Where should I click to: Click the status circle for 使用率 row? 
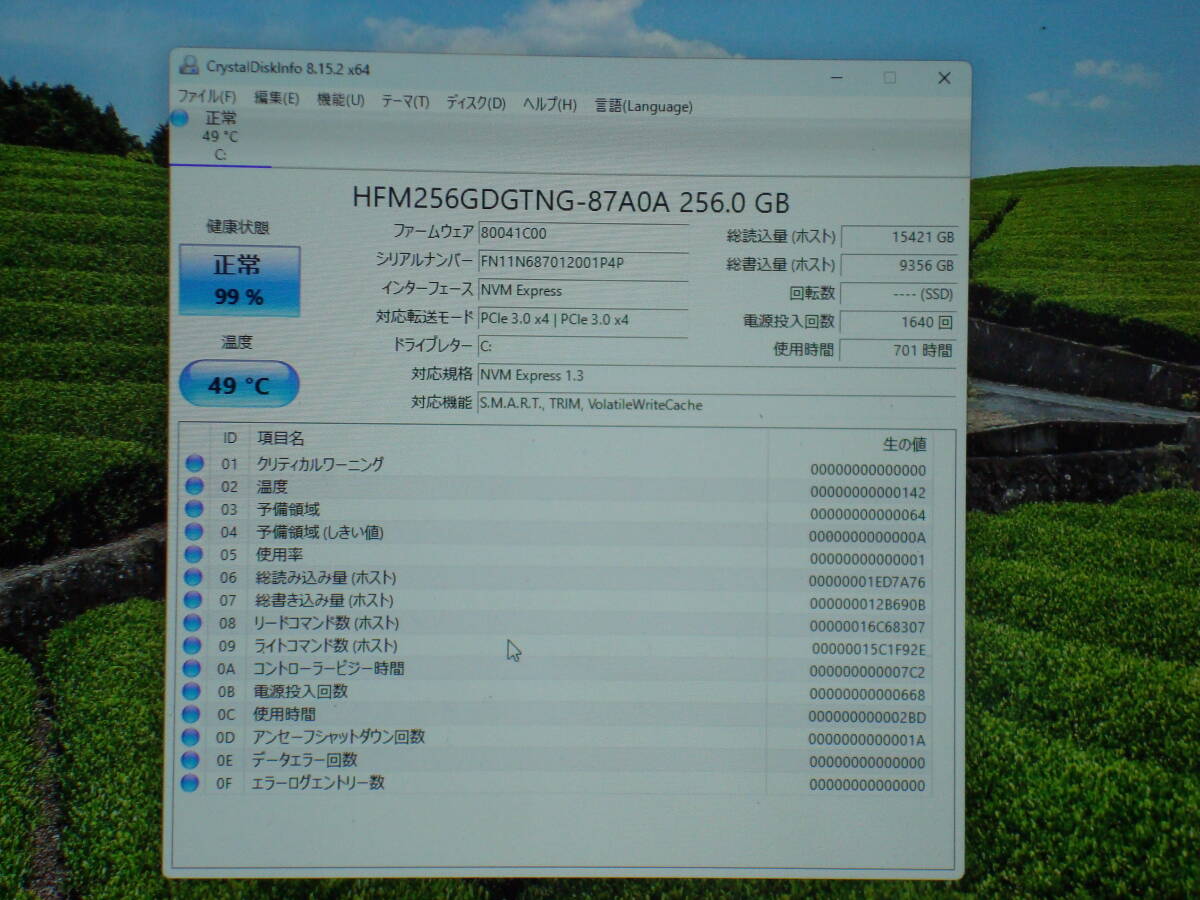194,554
